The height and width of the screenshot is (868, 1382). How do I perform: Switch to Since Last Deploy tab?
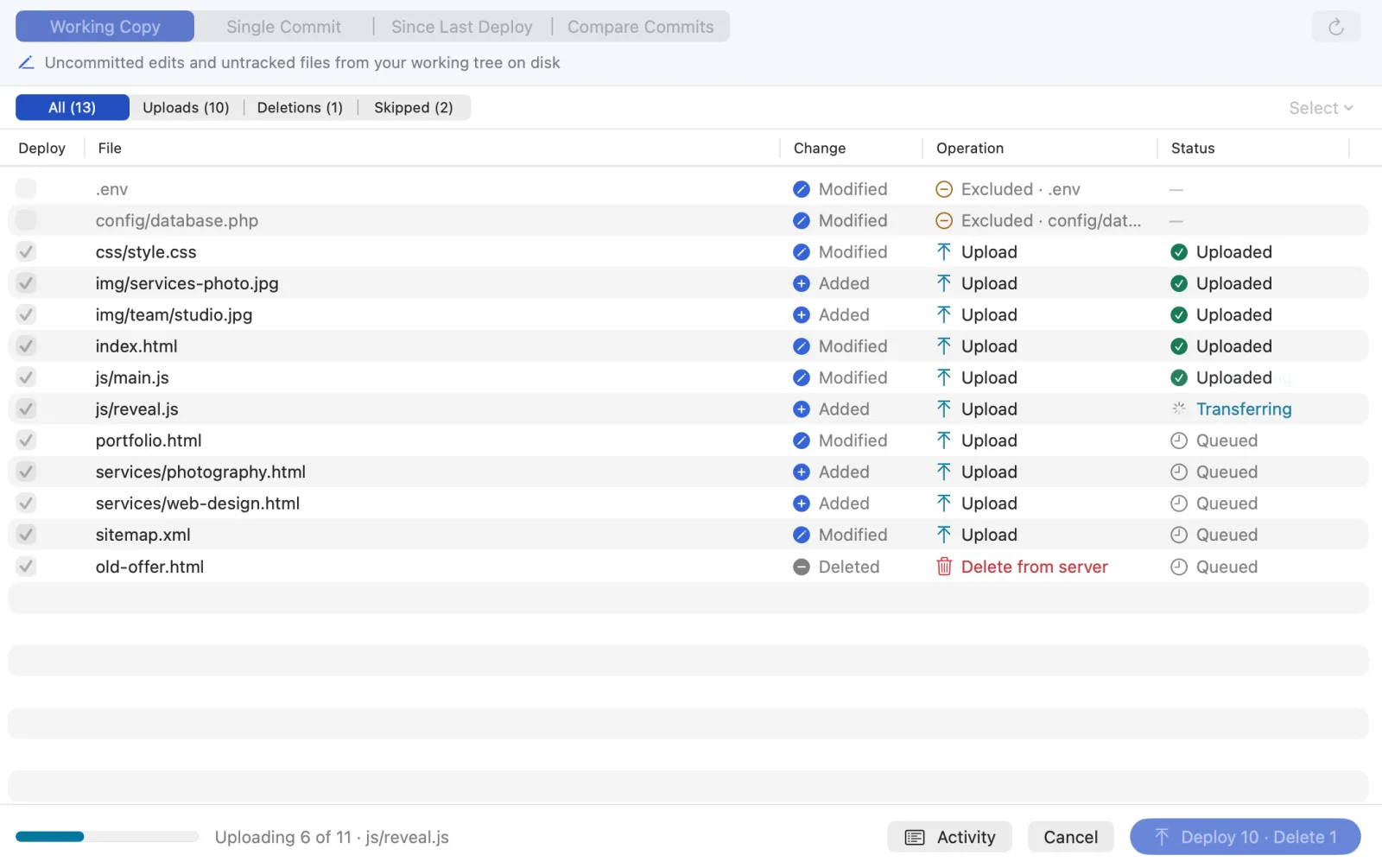461,27
